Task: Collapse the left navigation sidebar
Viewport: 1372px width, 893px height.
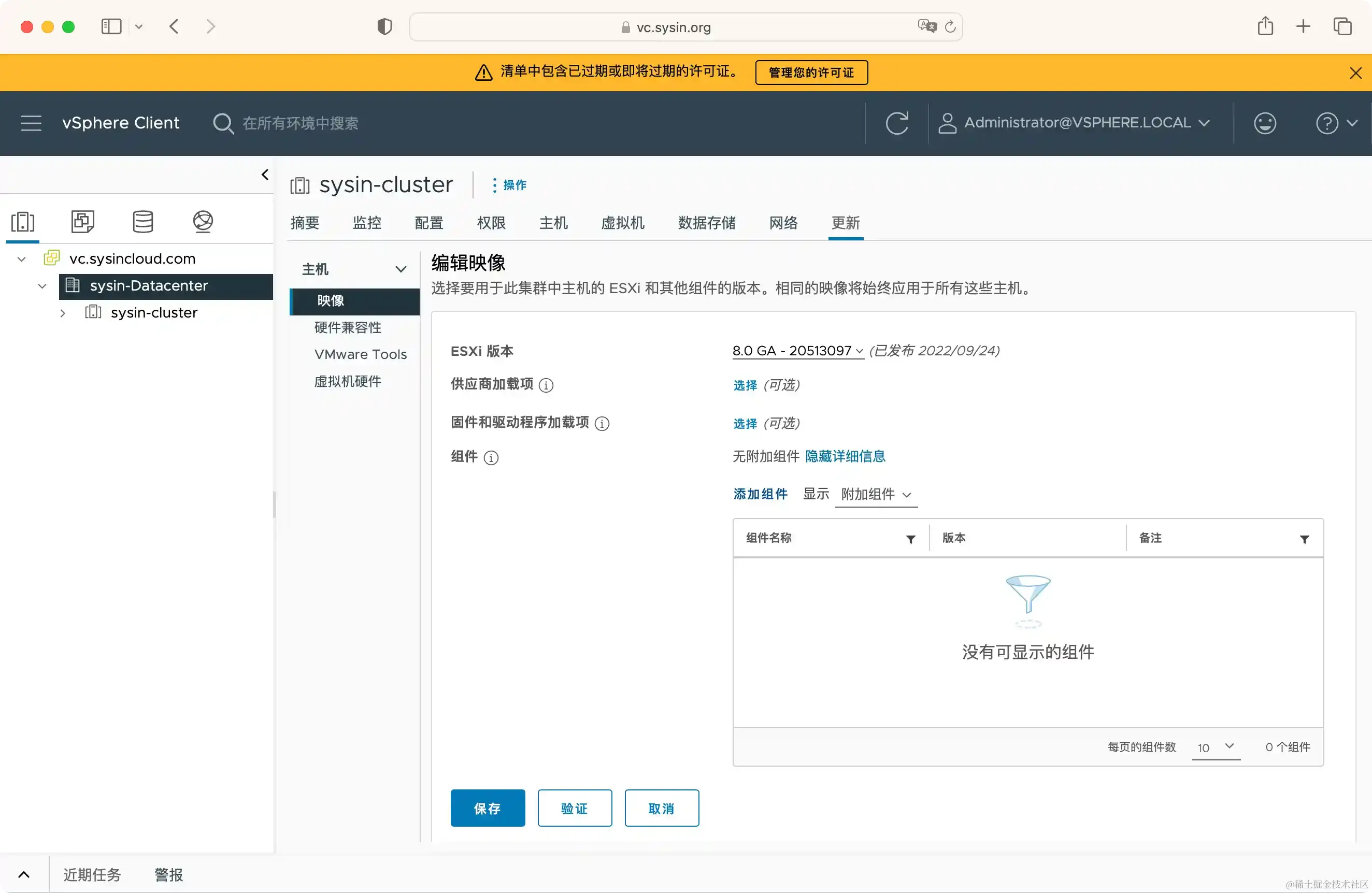Action: point(265,175)
